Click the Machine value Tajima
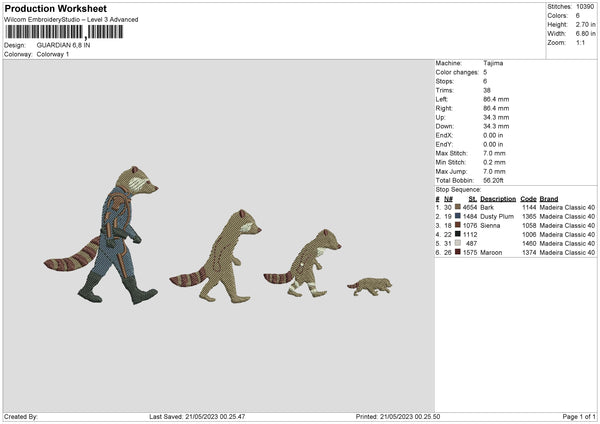The height and width of the screenshot is (424, 600). pyautogui.click(x=493, y=63)
